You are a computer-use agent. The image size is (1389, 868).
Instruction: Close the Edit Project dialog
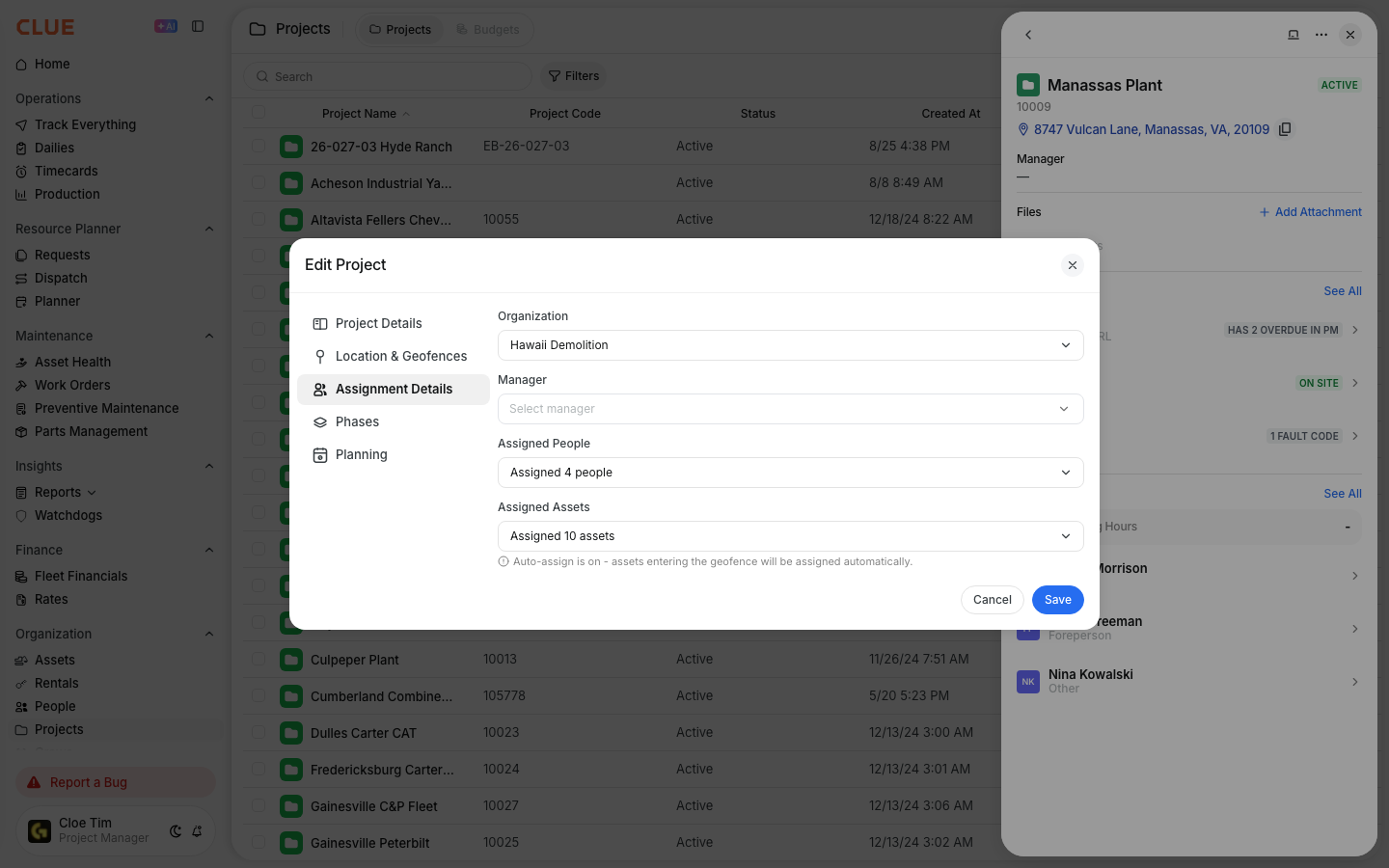(x=1073, y=265)
